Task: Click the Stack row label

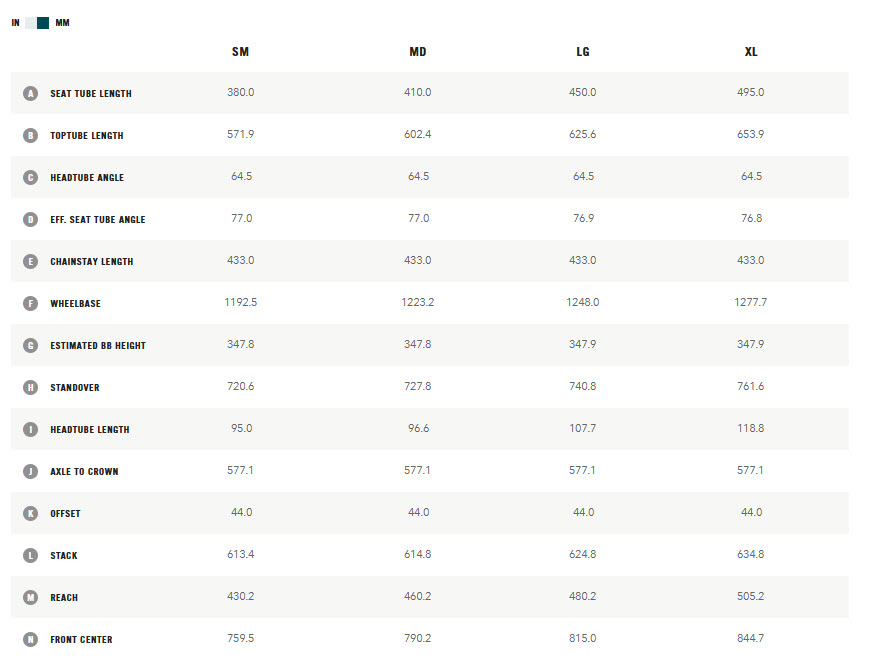Action: (x=64, y=555)
